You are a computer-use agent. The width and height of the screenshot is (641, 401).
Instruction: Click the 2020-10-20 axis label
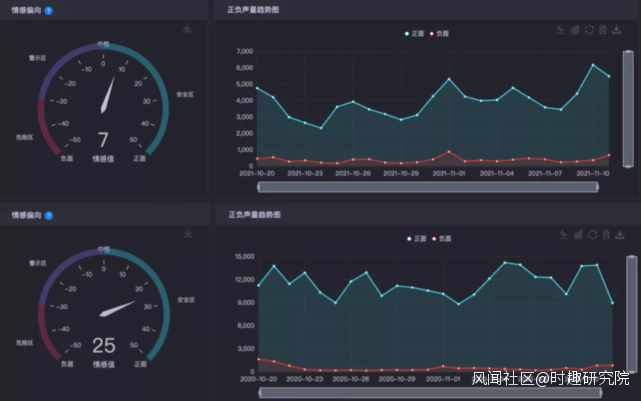(258, 379)
